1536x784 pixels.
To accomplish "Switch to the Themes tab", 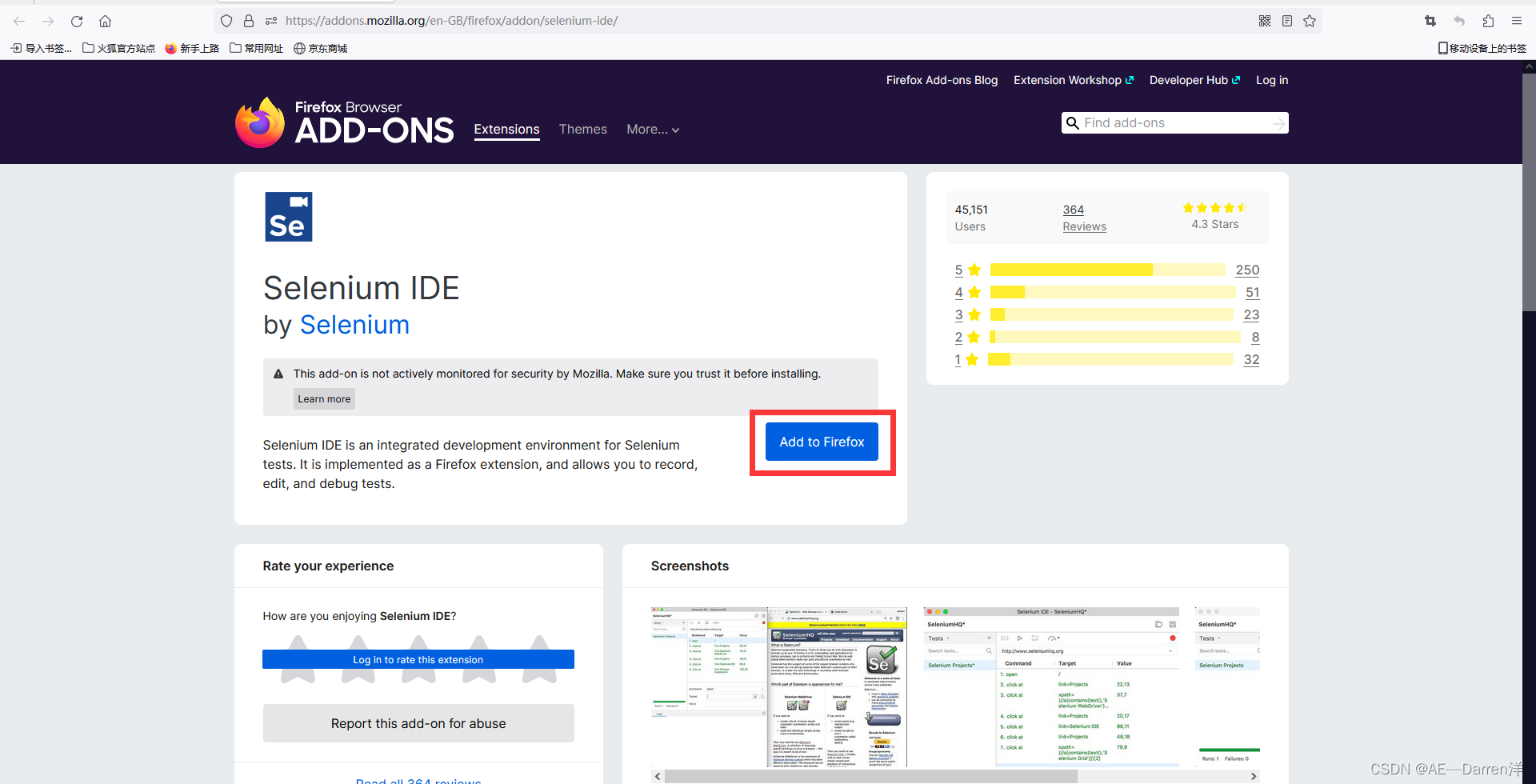I will click(x=583, y=129).
